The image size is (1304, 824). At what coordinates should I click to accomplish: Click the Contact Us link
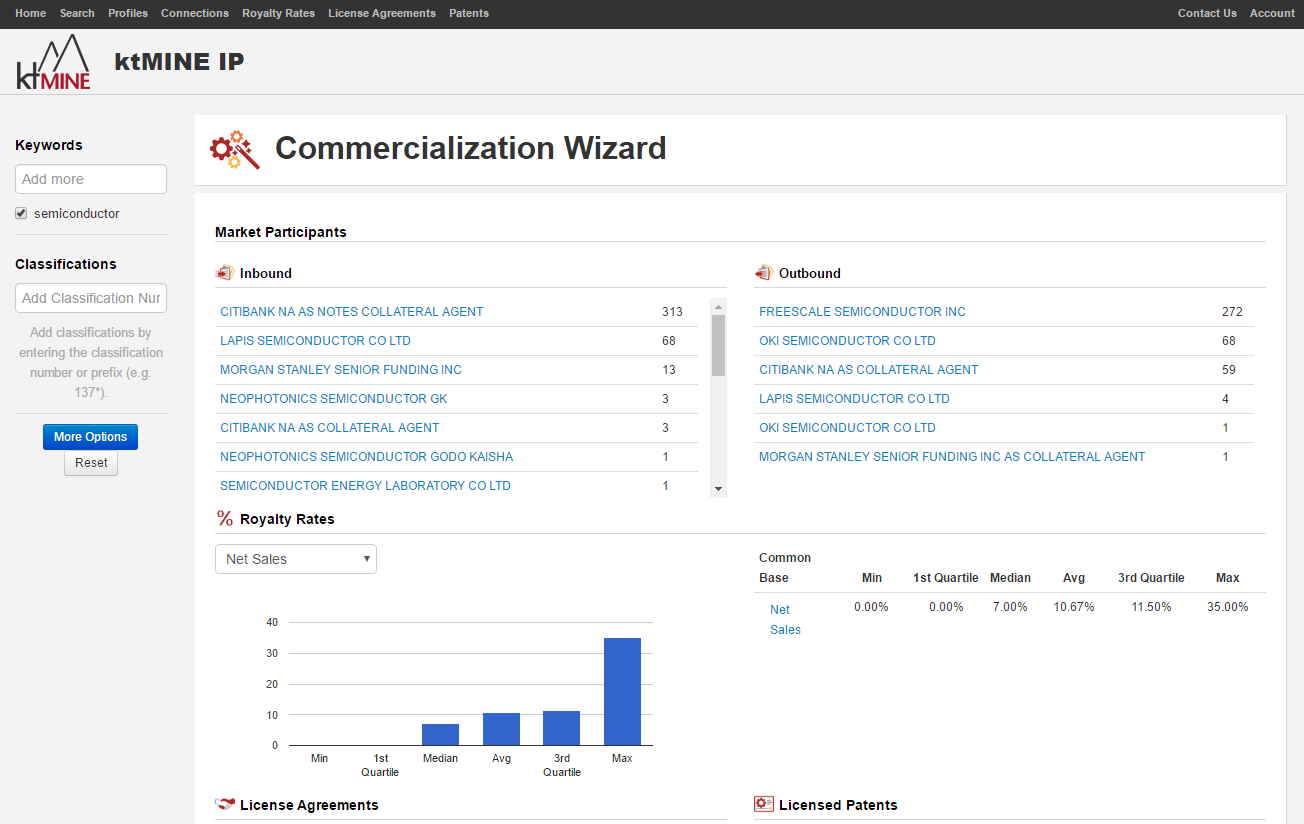[x=1207, y=13]
